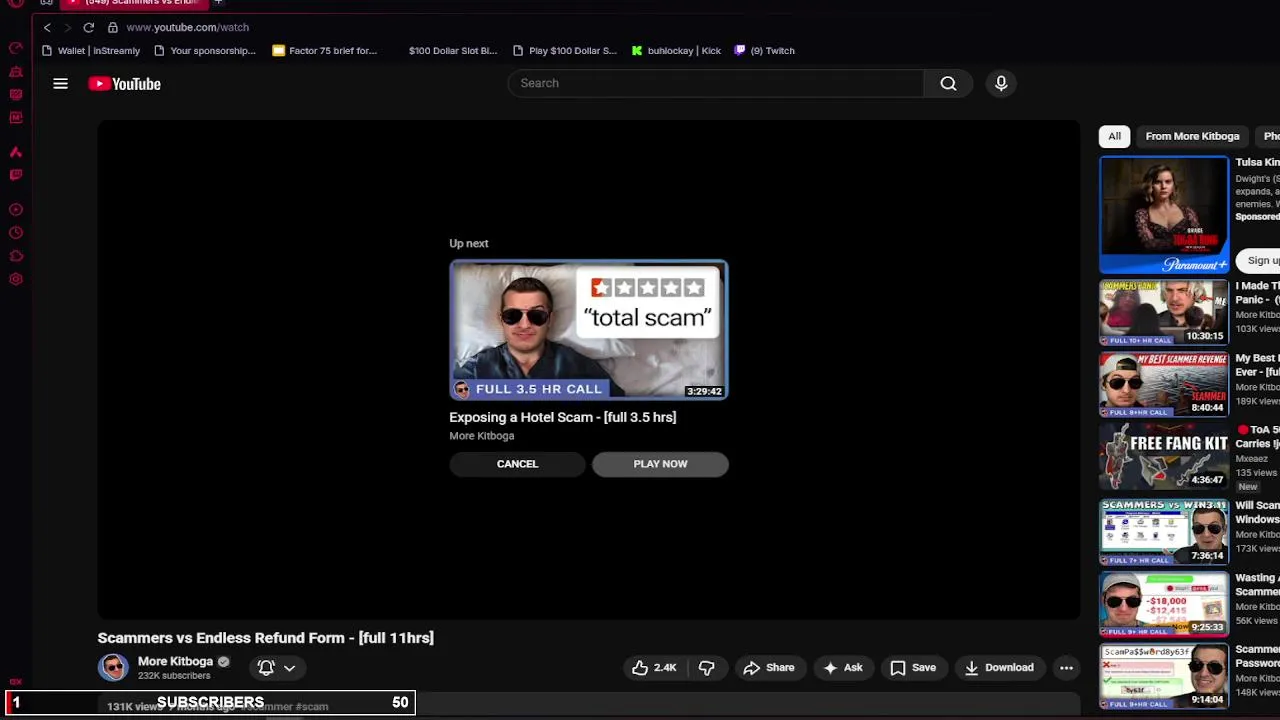Open Scammers vs Win3.11 7:36:14 thumbnail
The image size is (1280, 720).
1164,532
